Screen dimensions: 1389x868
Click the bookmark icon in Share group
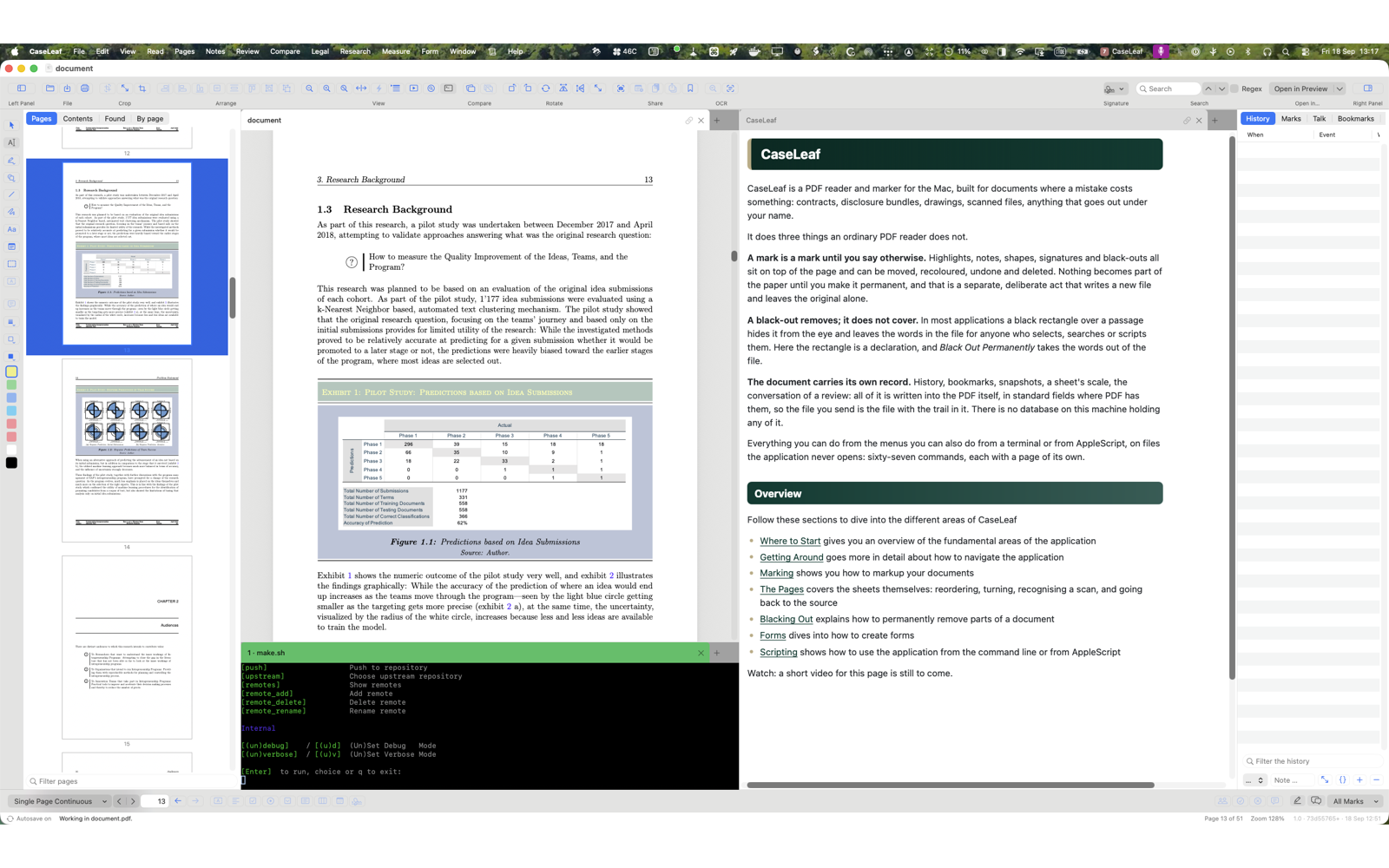pos(690,89)
